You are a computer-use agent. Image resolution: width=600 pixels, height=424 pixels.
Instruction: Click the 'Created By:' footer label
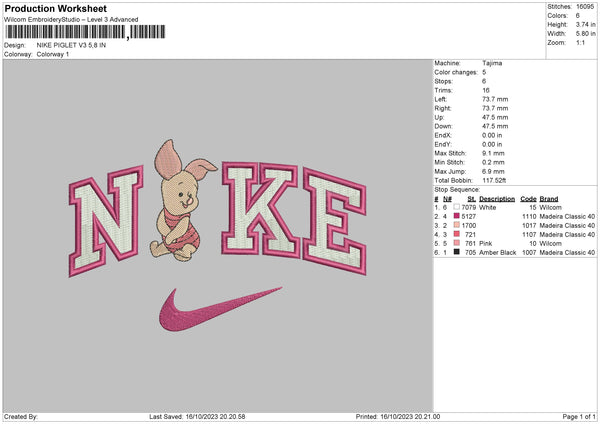coord(21,416)
